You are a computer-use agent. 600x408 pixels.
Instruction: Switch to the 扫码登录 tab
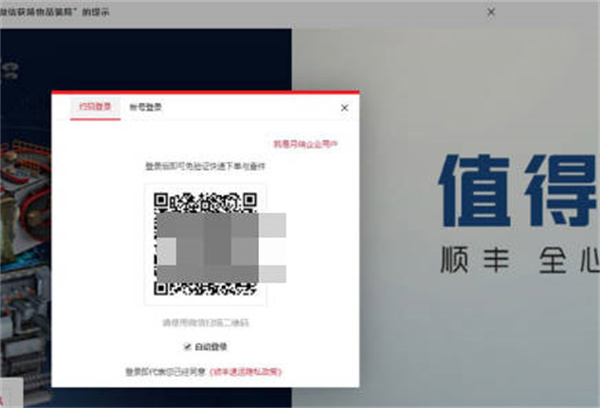coord(95,107)
